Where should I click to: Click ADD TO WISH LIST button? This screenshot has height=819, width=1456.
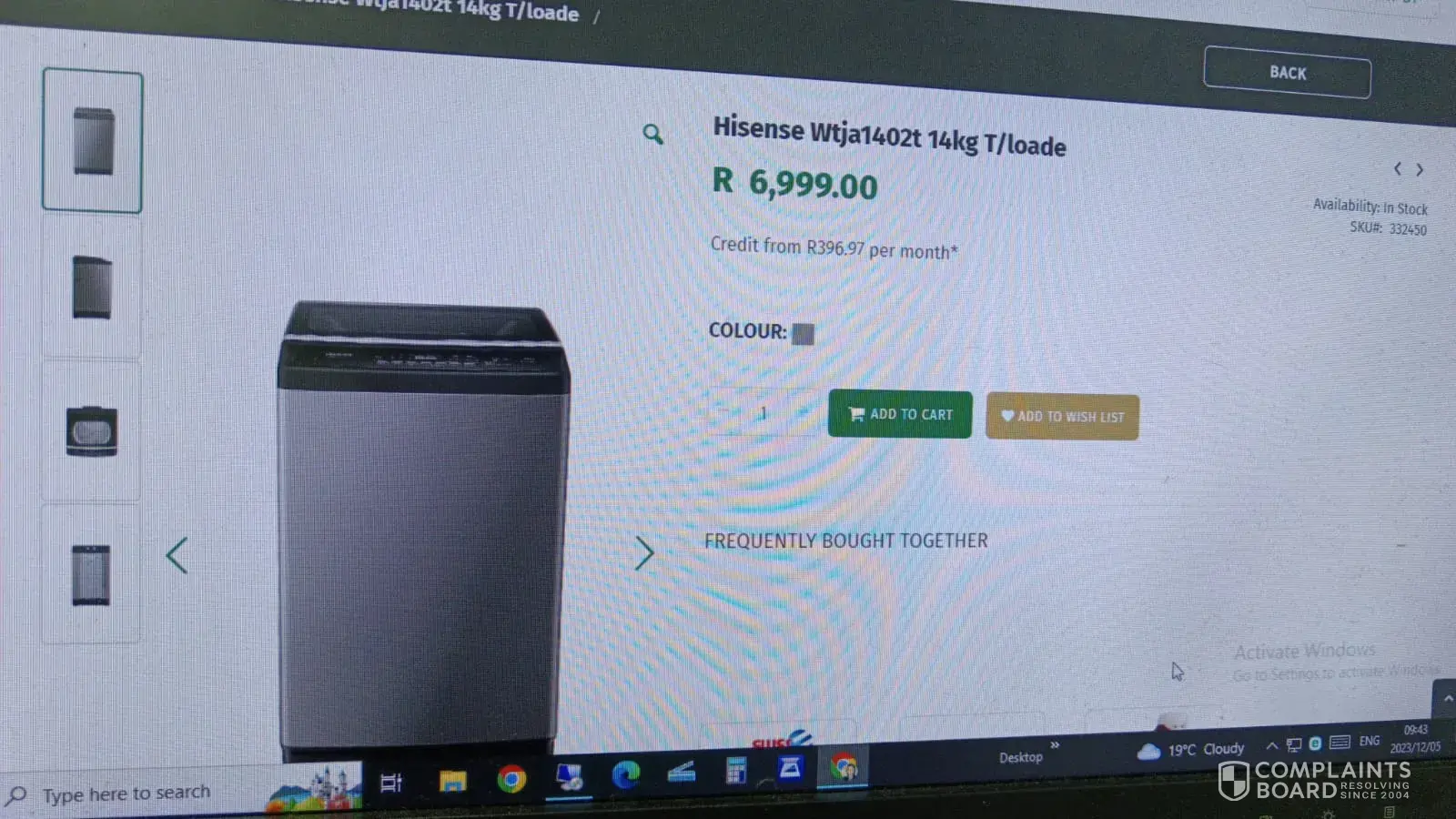1062,417
